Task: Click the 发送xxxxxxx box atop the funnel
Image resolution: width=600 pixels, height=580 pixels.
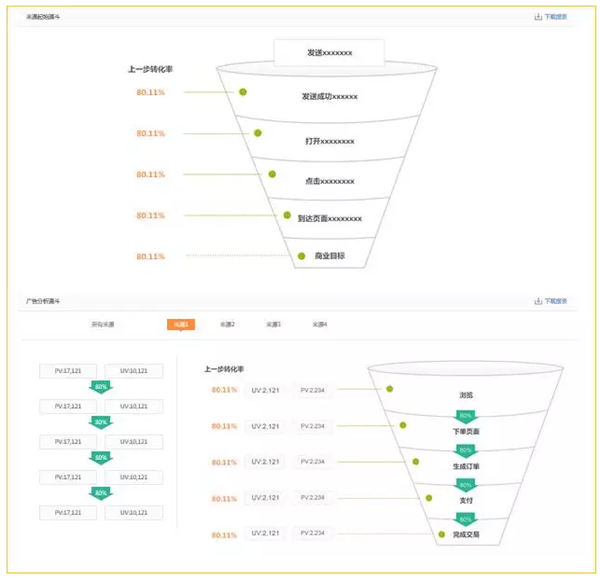Action: [329, 52]
